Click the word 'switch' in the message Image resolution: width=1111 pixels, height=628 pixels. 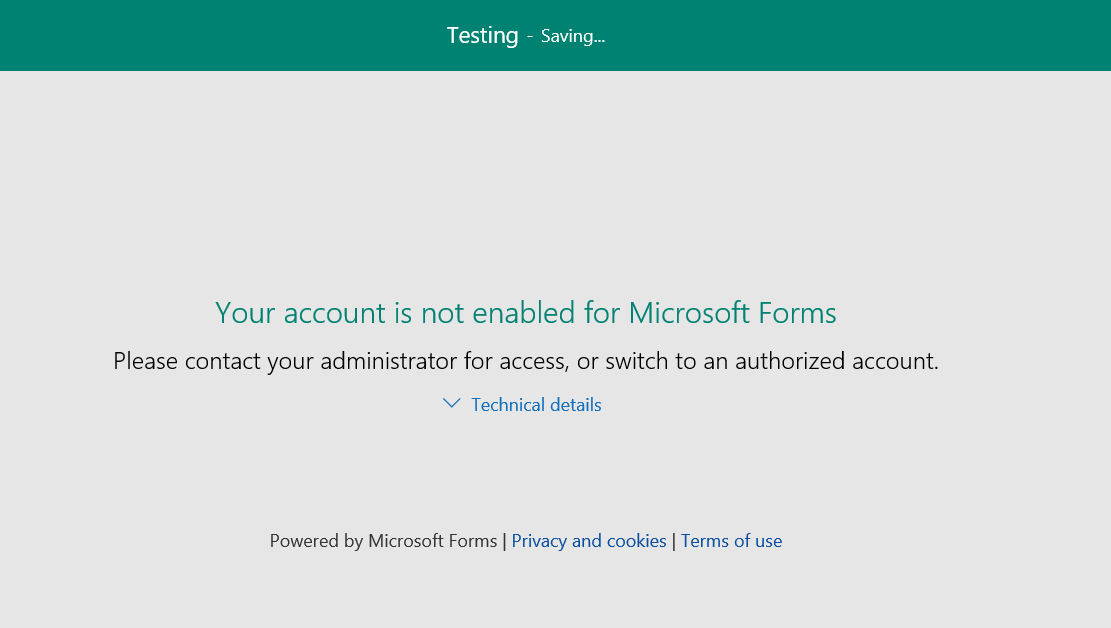tap(636, 361)
